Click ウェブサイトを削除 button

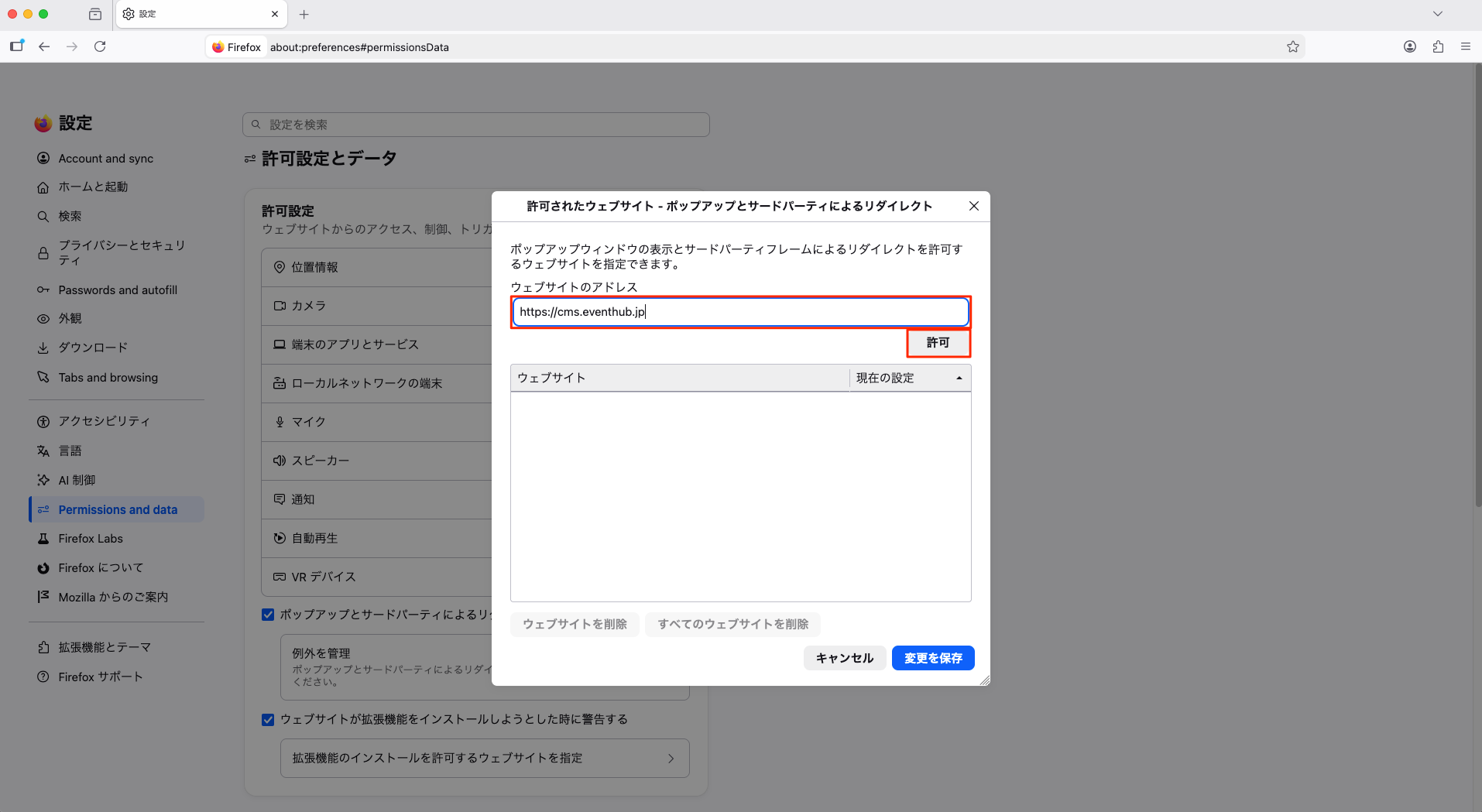[575, 624]
